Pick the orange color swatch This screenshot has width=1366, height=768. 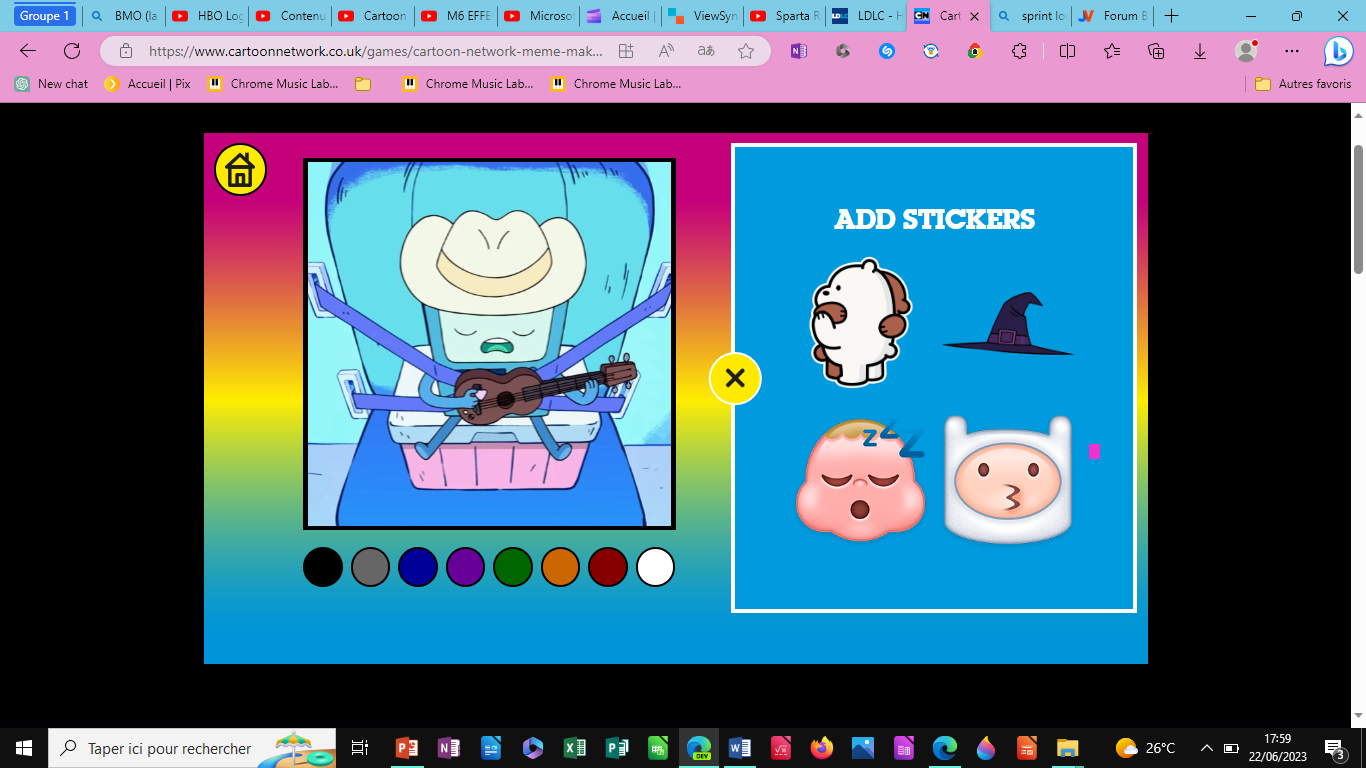coord(560,567)
